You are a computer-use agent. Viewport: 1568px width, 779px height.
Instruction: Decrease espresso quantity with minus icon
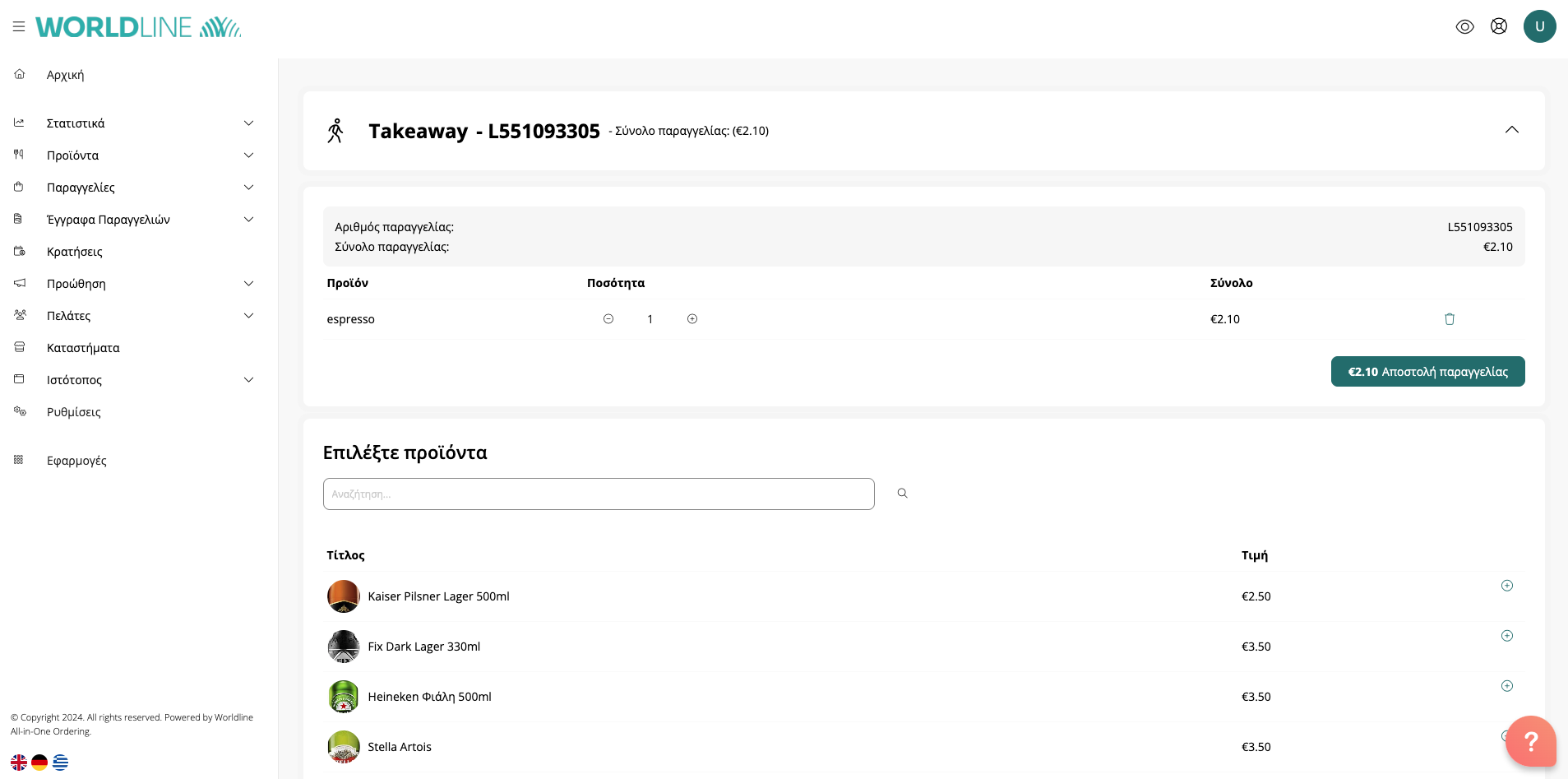[608, 319]
